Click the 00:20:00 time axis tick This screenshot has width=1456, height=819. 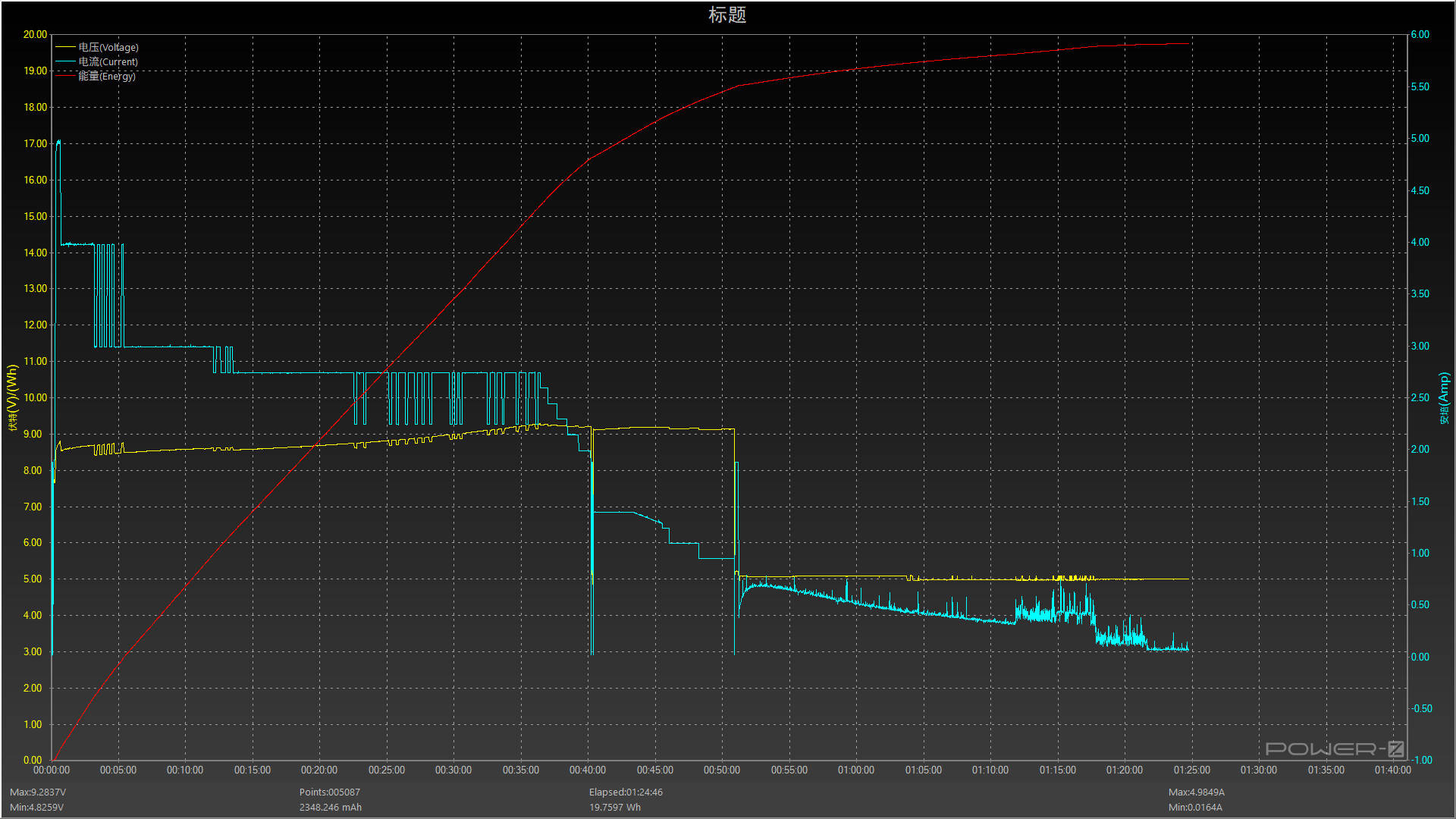pos(319,770)
